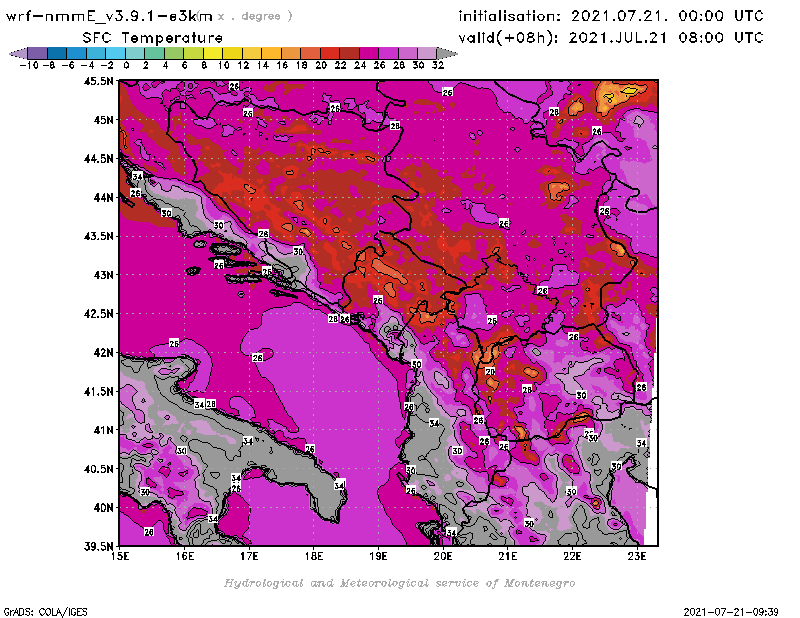Click the '32' label under the color bar
This screenshot has height=618, width=800.
437,65
